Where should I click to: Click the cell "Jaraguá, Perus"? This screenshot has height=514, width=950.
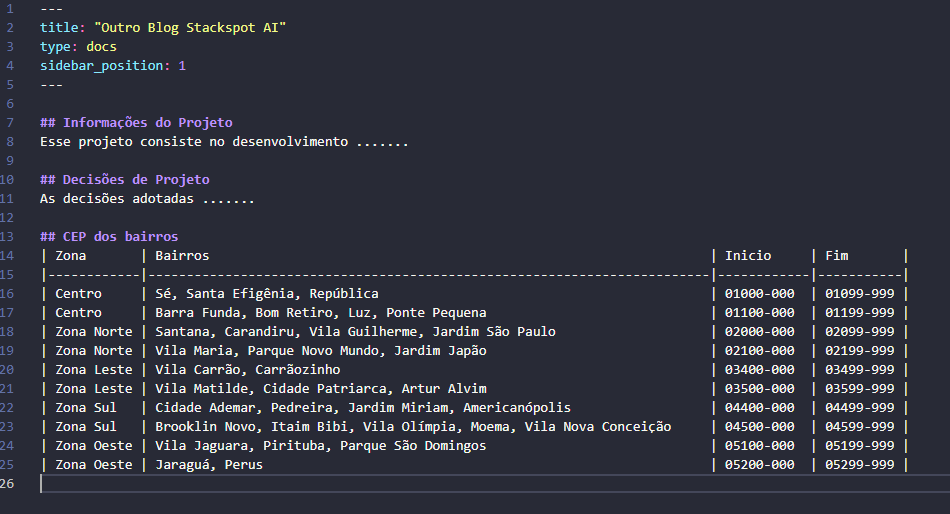[x=209, y=465]
